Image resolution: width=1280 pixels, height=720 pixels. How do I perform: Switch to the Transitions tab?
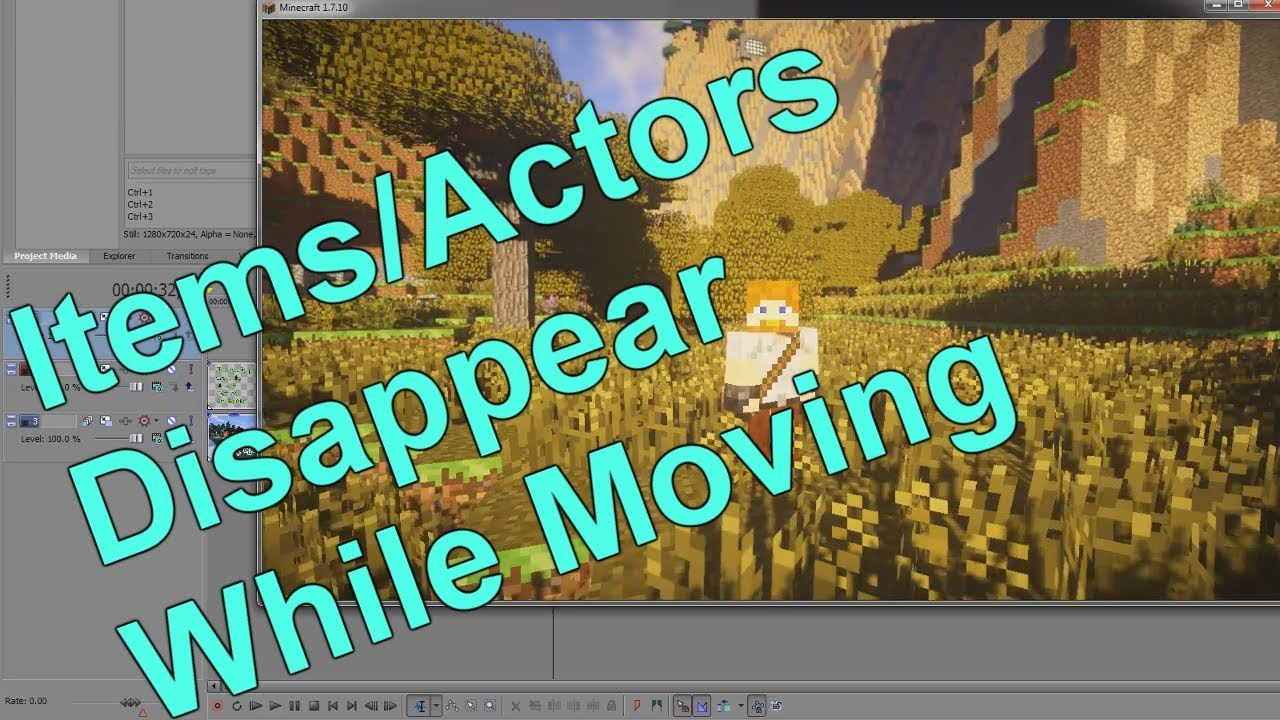(187, 256)
